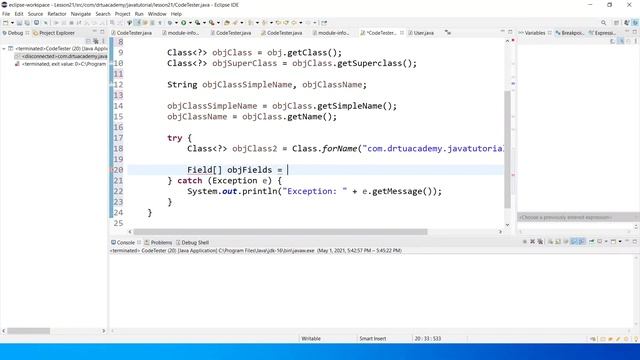
Task: Click the cursor position status entry
Action: tap(428, 338)
